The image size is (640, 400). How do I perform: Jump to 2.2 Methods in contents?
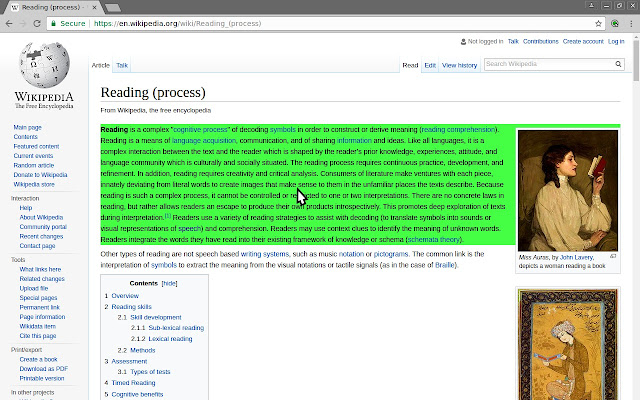tap(136, 350)
